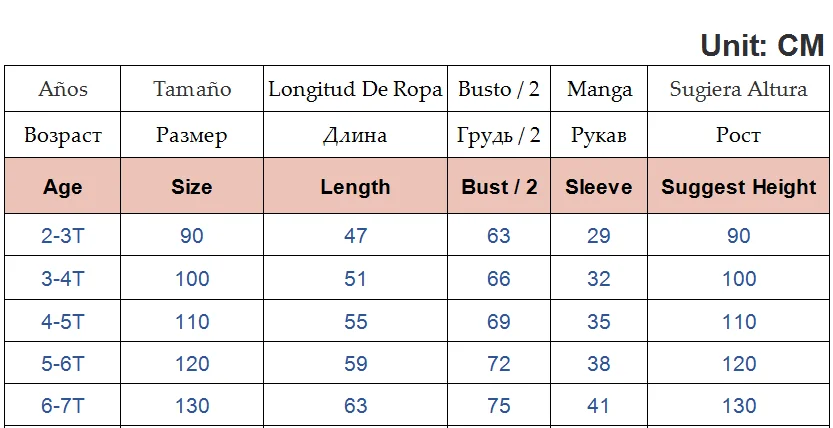Click the Russian "Возраст" cell
Screen dimensions: 833x428
tap(63, 135)
